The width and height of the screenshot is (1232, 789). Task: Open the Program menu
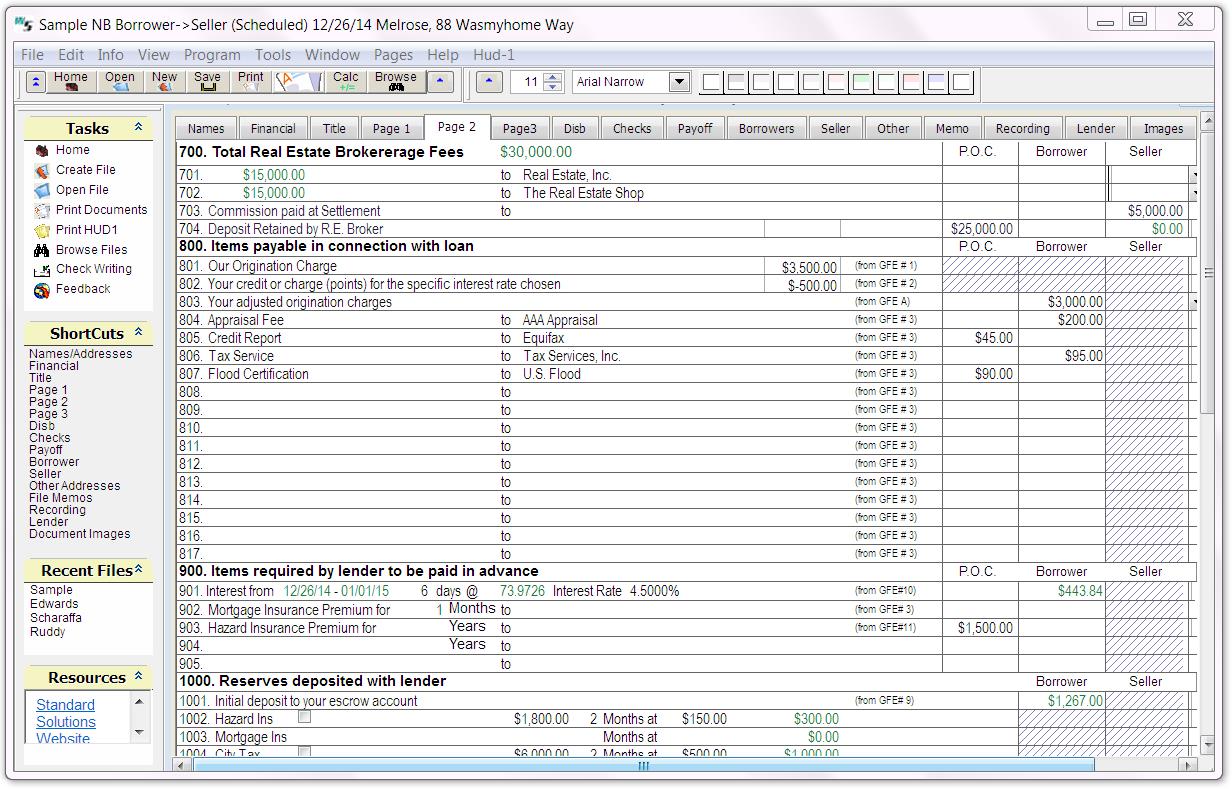pos(212,55)
